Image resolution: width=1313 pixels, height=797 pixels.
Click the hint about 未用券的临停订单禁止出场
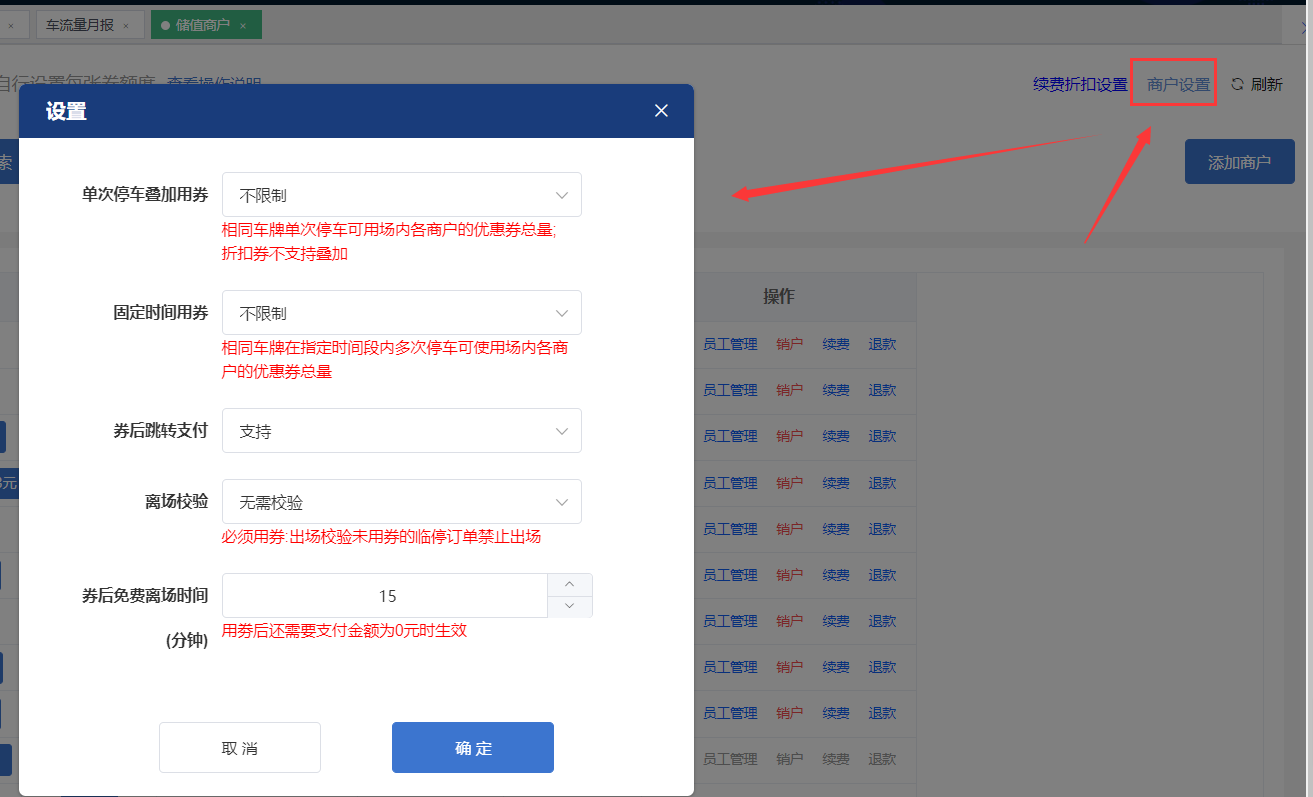381,537
